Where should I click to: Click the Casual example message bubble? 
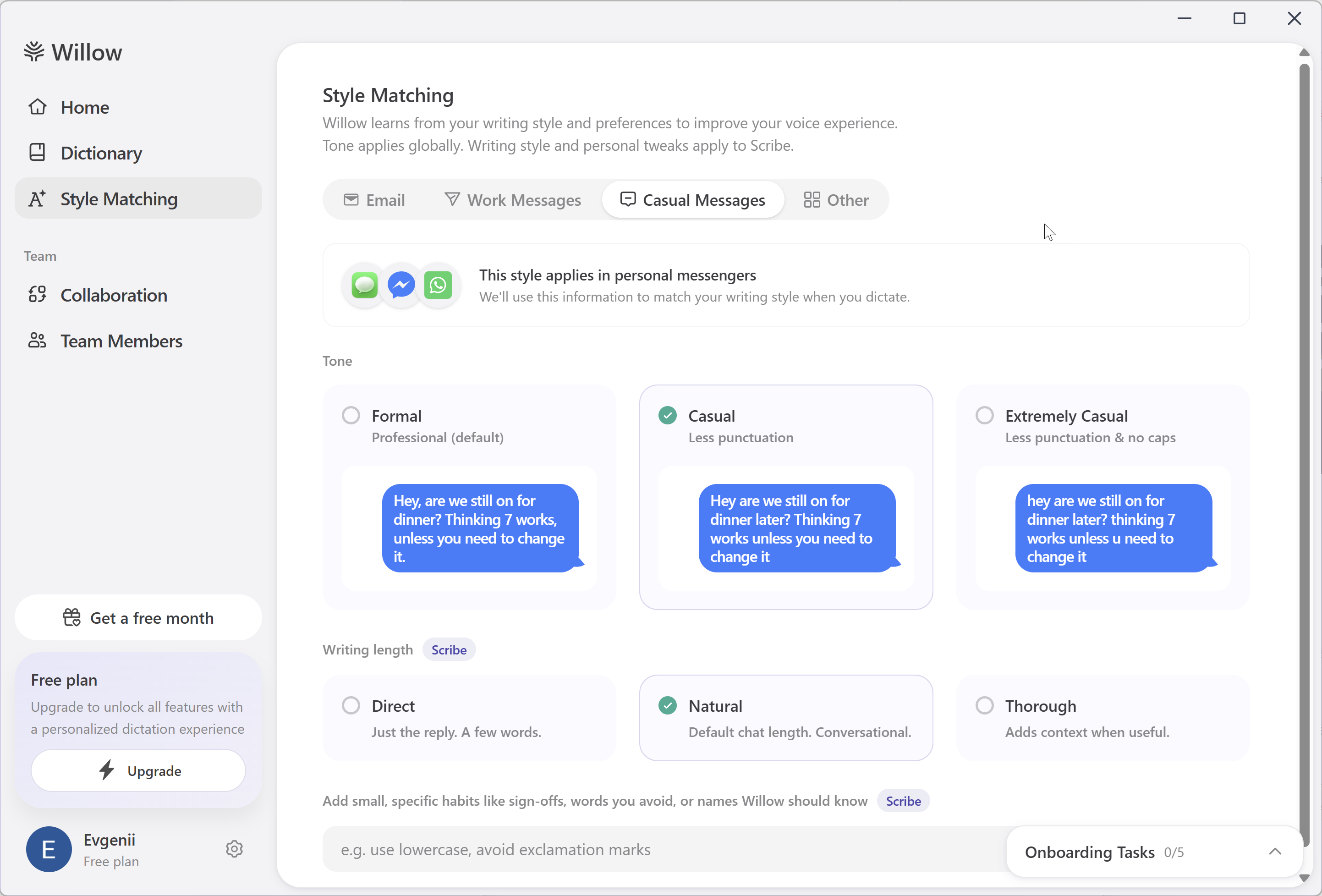click(x=798, y=528)
